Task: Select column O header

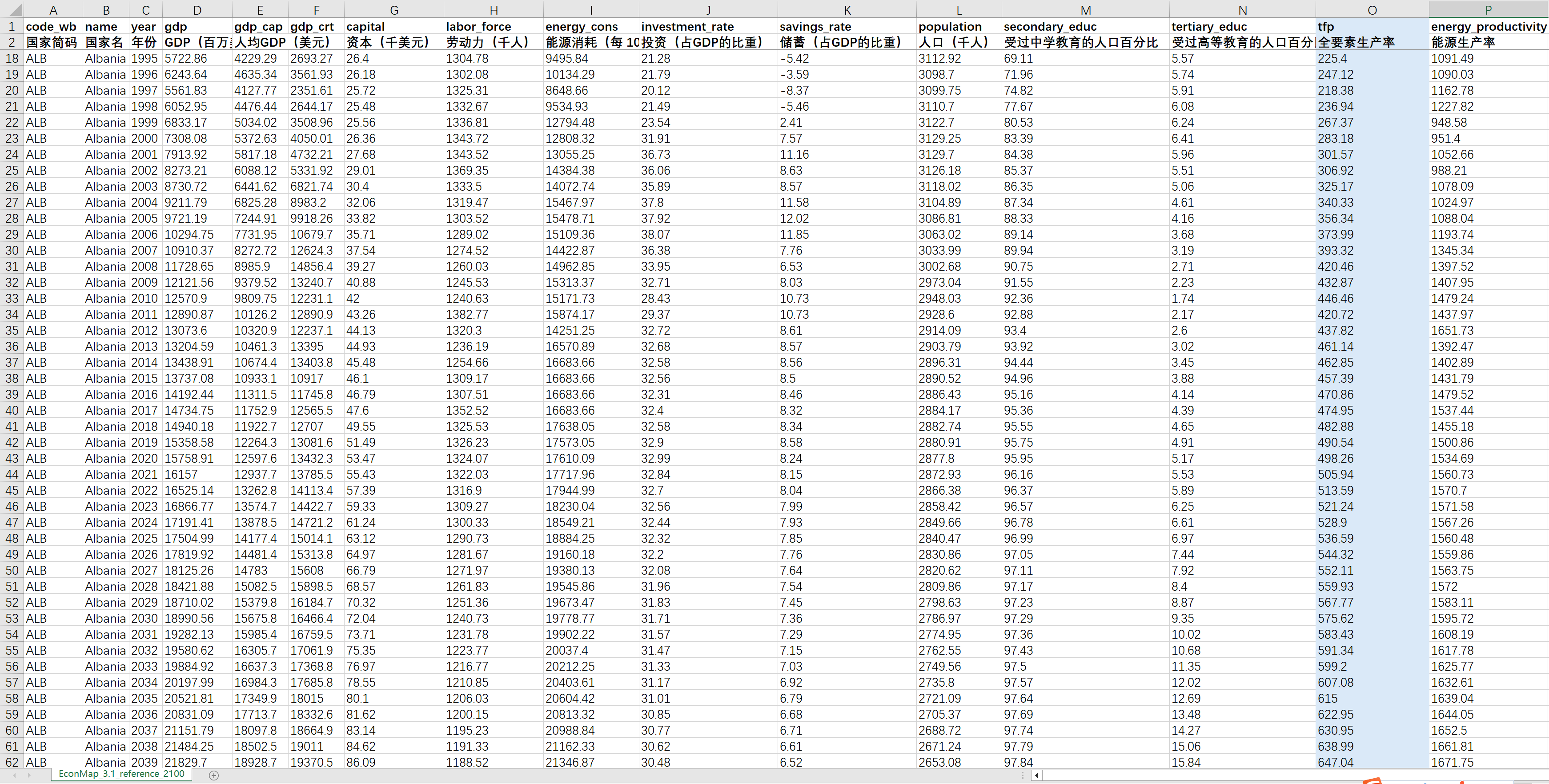Action: 1372,10
